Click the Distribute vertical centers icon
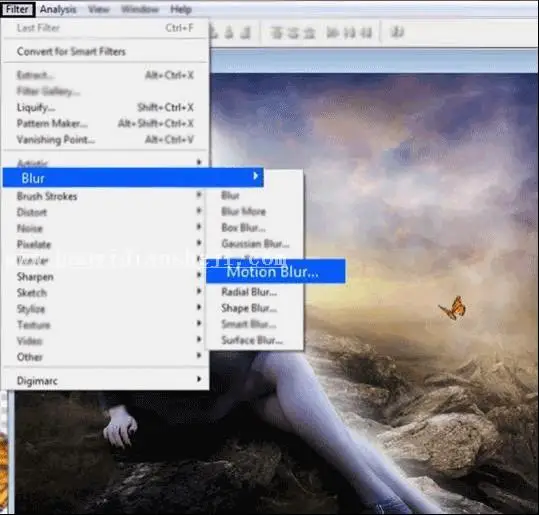This screenshot has height=515, width=539. tap(293, 33)
